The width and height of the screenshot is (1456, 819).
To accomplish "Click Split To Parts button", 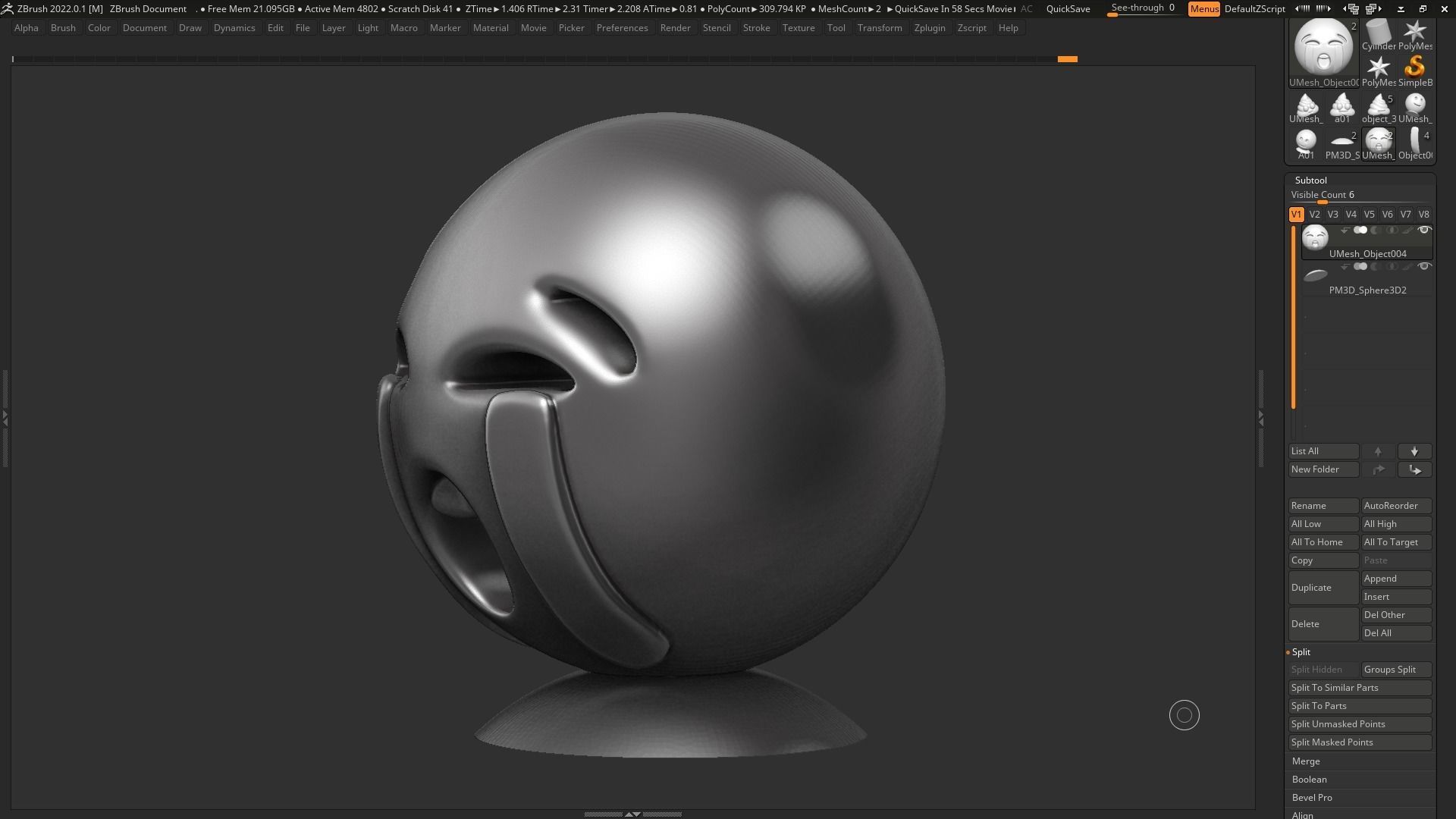I will 1360,706.
